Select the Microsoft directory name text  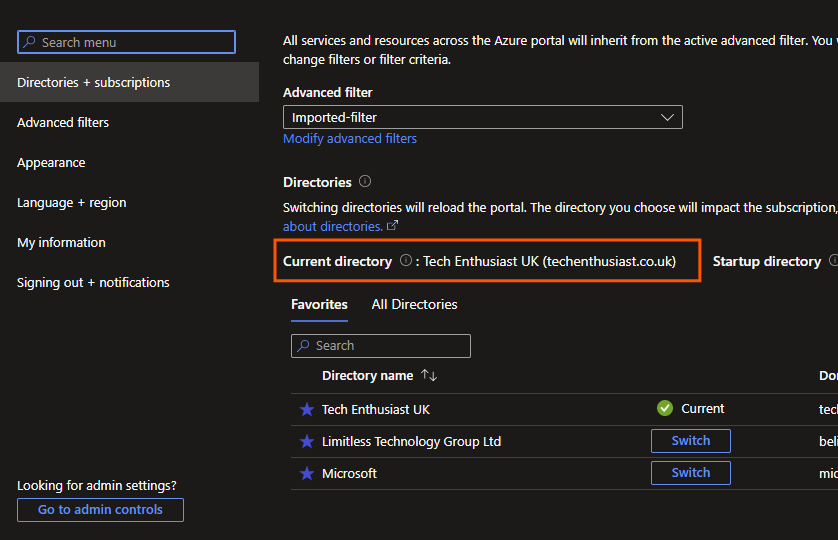pyautogui.click(x=349, y=474)
